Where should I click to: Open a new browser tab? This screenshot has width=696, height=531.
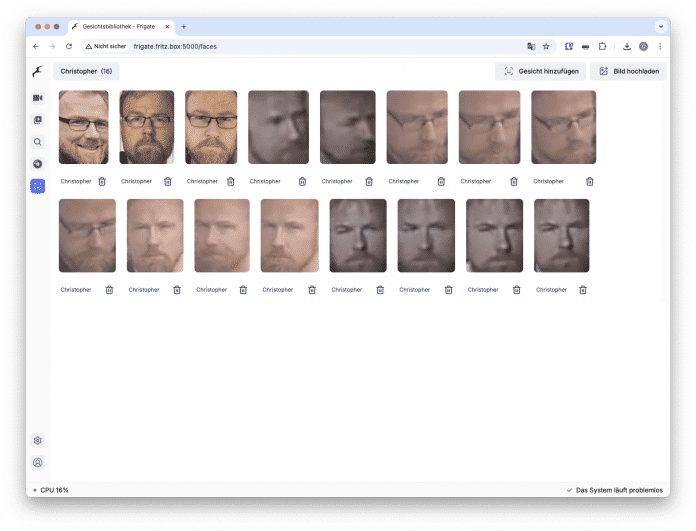tap(184, 27)
